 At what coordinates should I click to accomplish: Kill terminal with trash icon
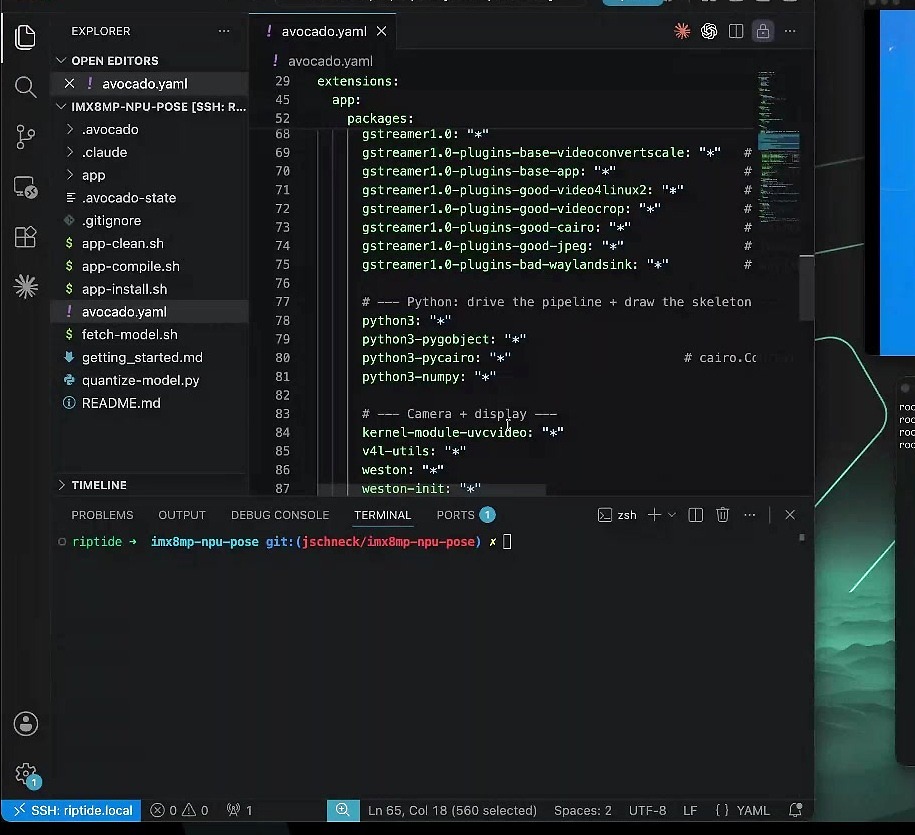pyautogui.click(x=722, y=515)
